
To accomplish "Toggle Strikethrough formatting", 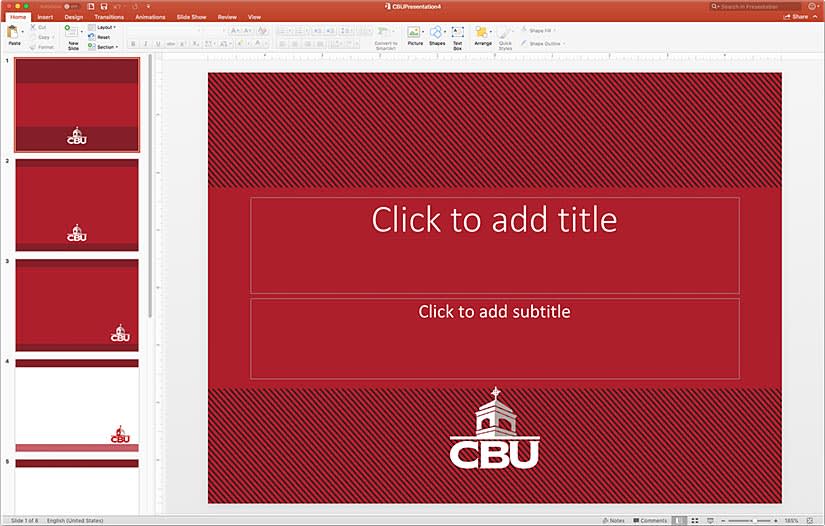I will click(170, 44).
